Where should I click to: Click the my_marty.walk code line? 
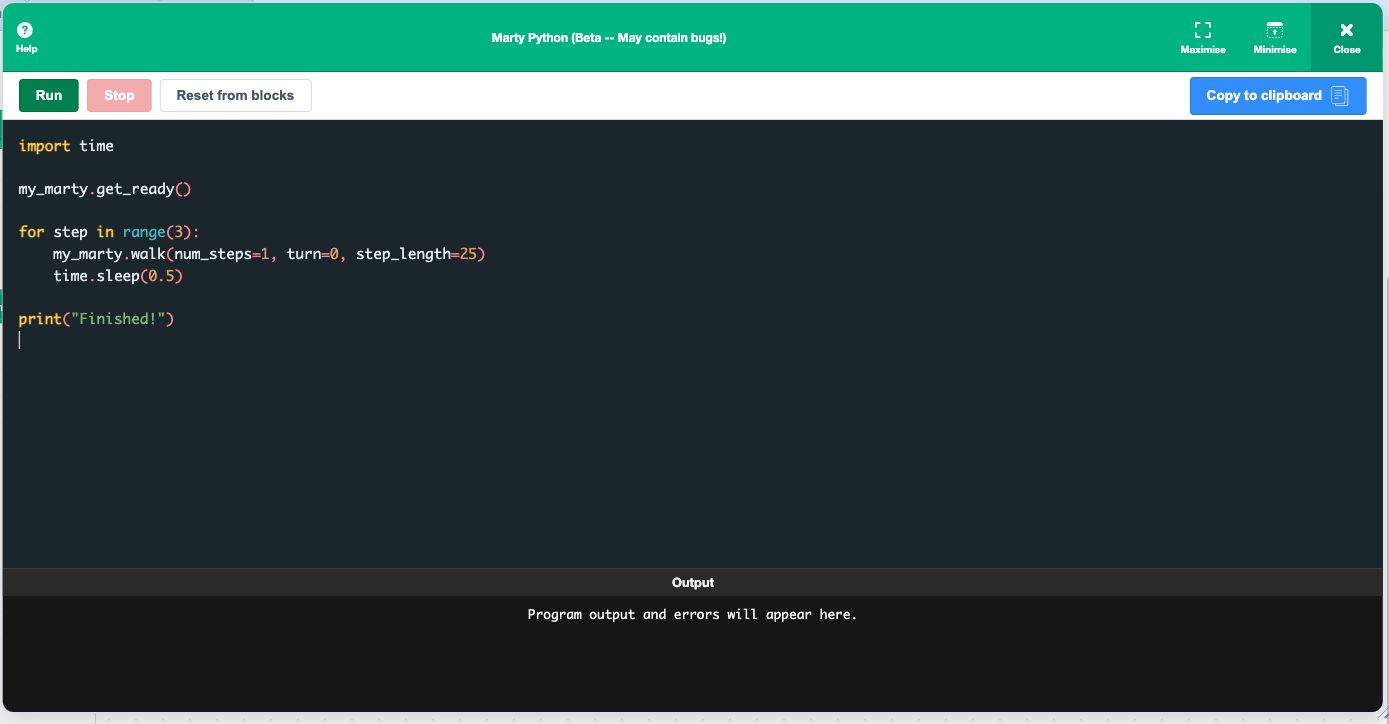click(269, 254)
